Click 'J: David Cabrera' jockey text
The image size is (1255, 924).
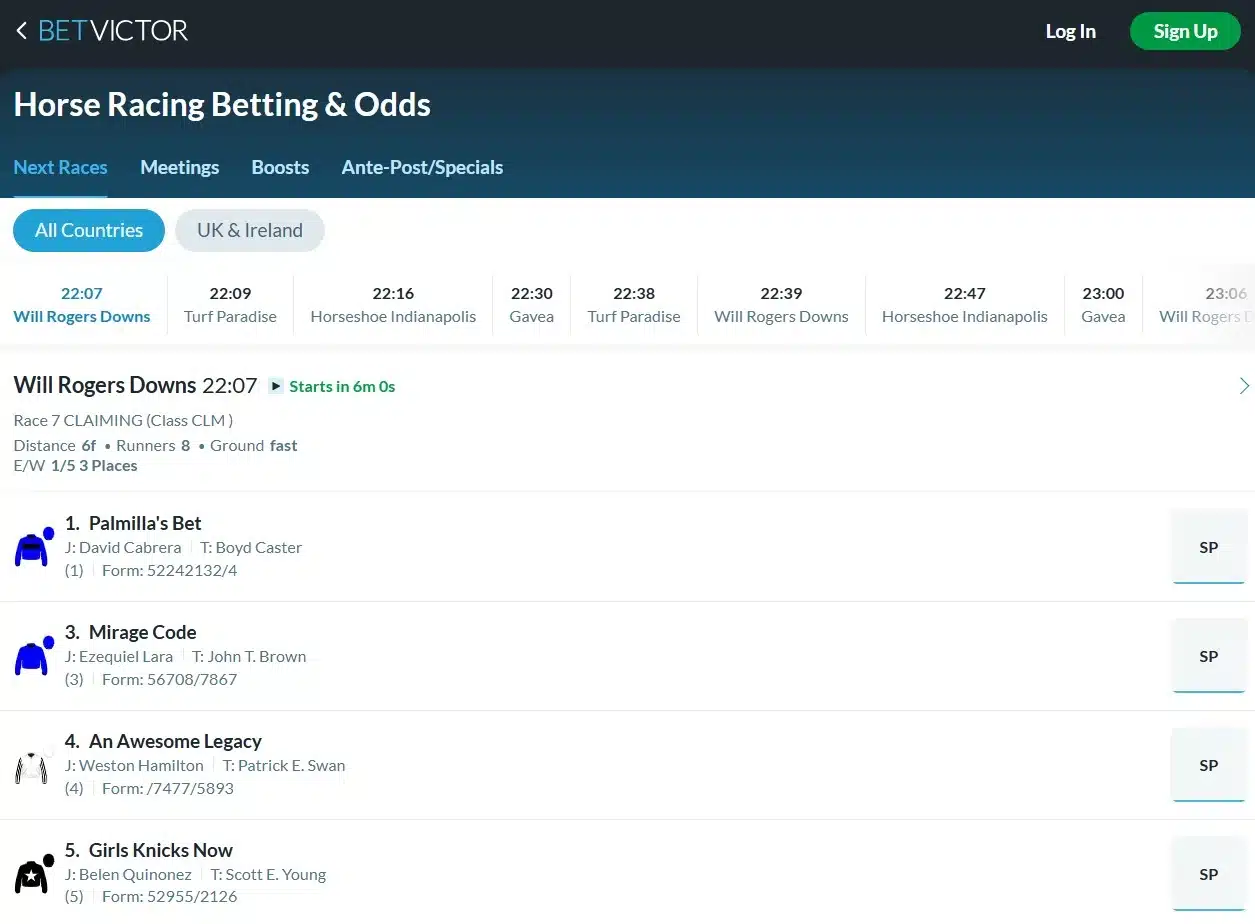point(123,547)
